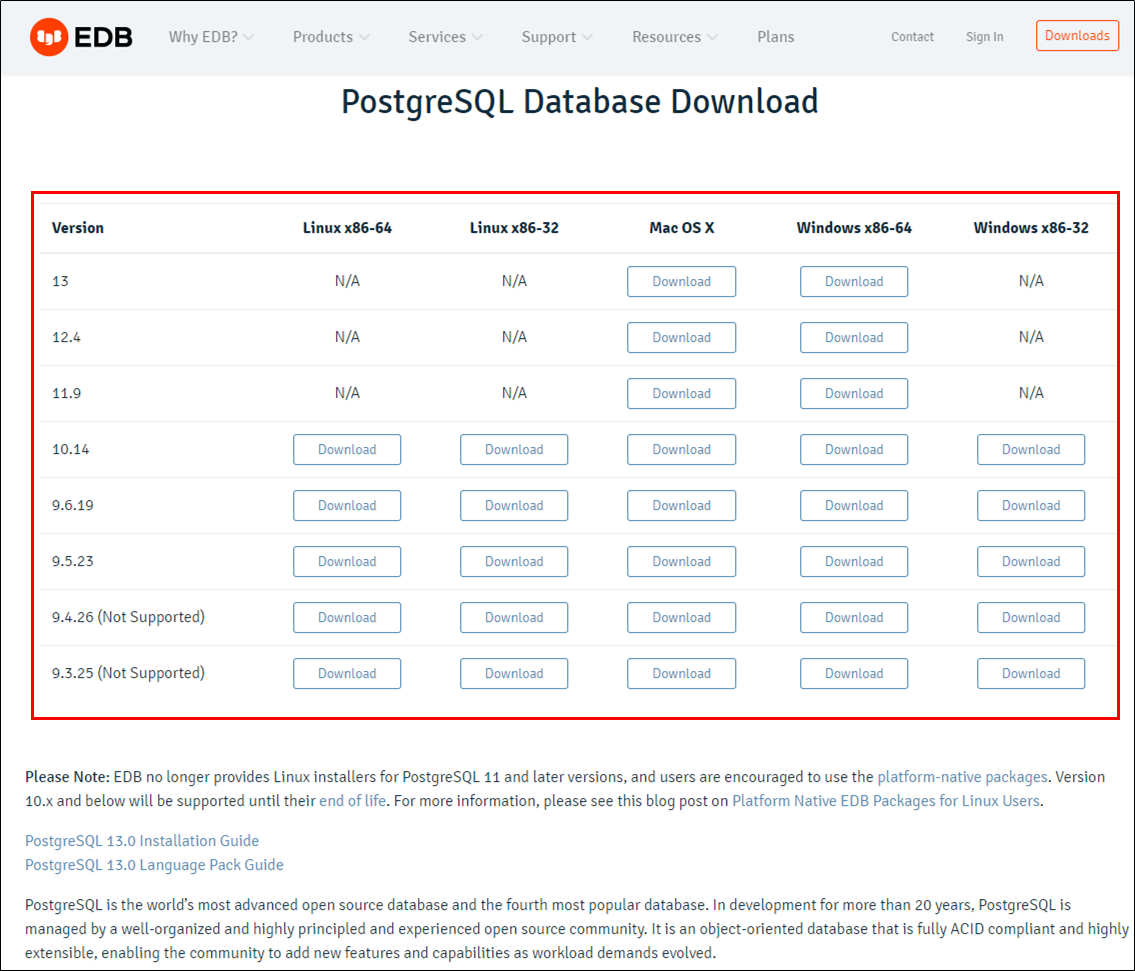The height and width of the screenshot is (971, 1135).
Task: Click the 11.9 version label
Action: [66, 393]
